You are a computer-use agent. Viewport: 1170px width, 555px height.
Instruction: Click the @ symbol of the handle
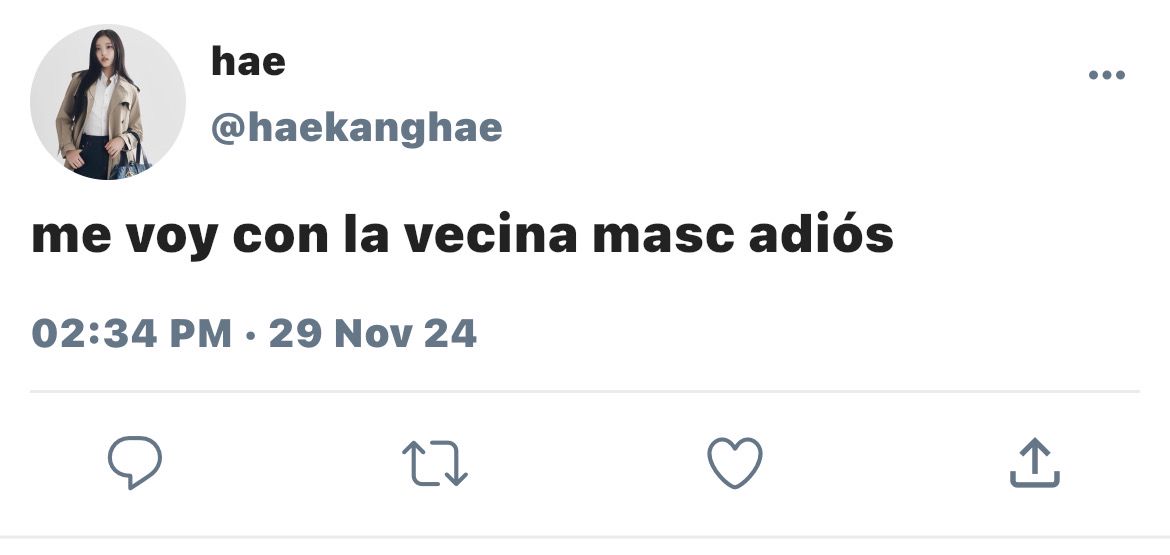[227, 130]
